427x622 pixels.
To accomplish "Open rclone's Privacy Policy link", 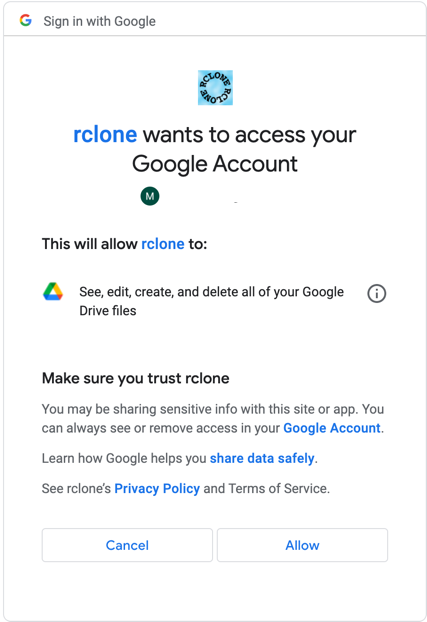I will [157, 488].
